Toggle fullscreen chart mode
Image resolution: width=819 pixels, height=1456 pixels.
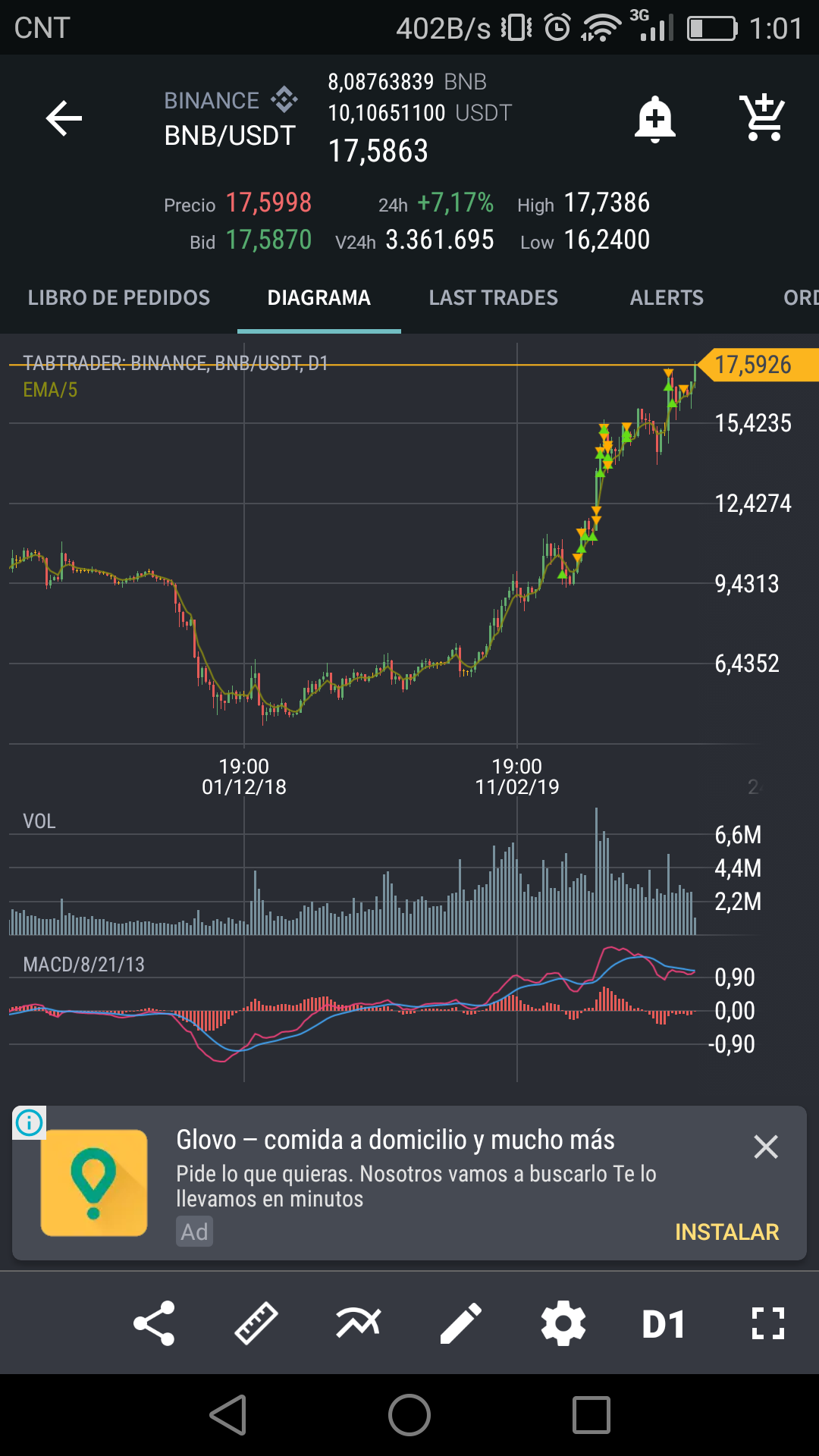[x=767, y=1323]
